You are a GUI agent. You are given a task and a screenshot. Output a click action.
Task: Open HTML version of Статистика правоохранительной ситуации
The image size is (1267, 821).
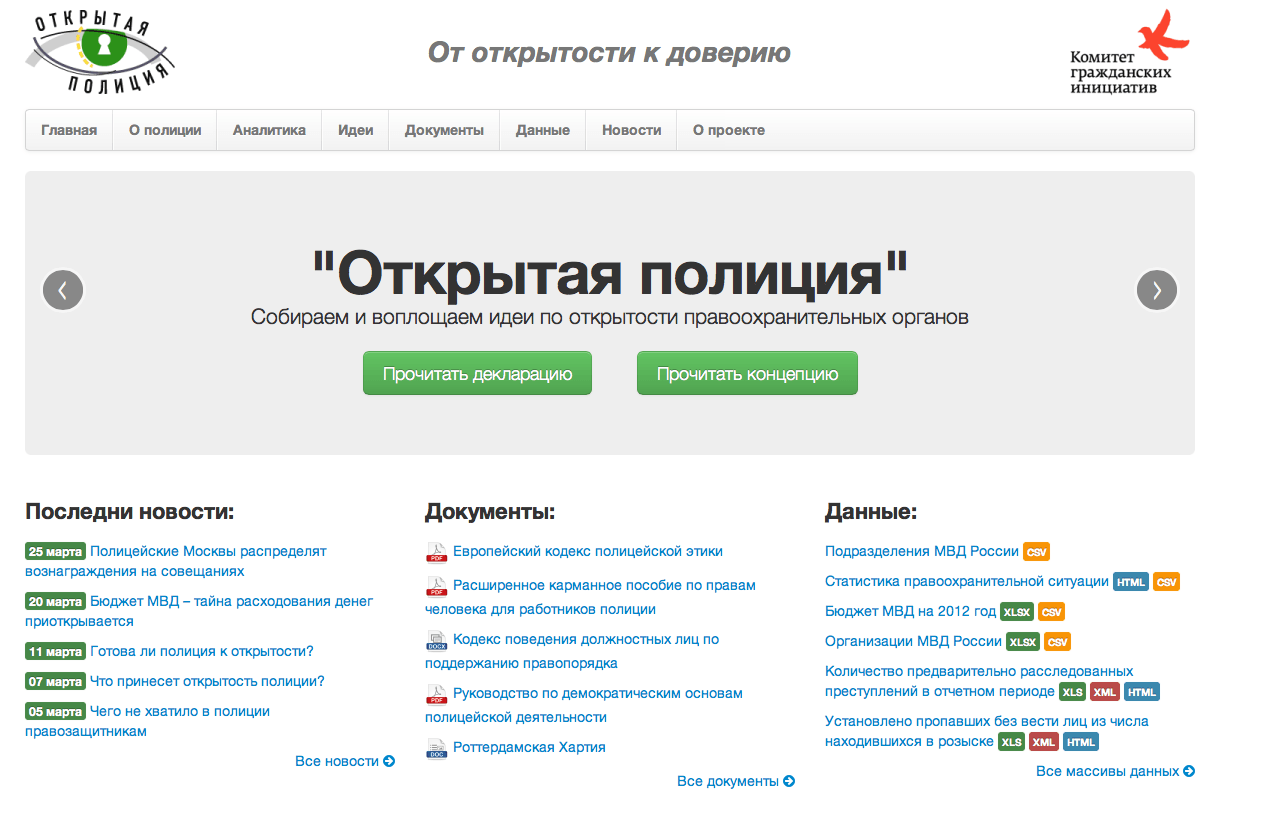1130,582
